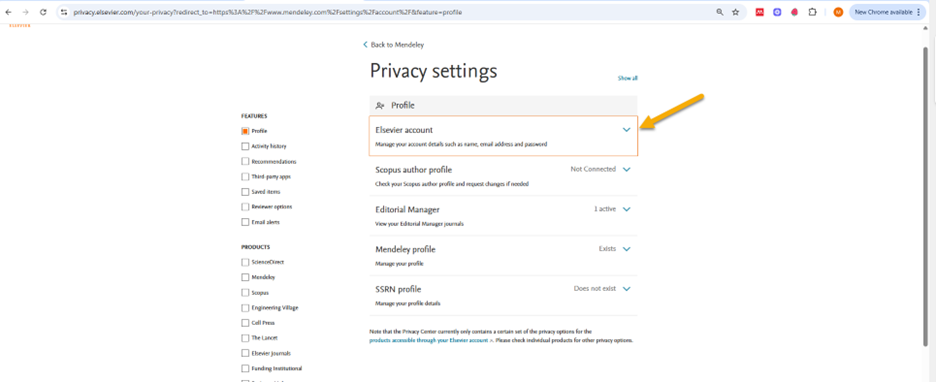936x382 pixels.
Task: Open the pink extension icon
Action: [794, 12]
